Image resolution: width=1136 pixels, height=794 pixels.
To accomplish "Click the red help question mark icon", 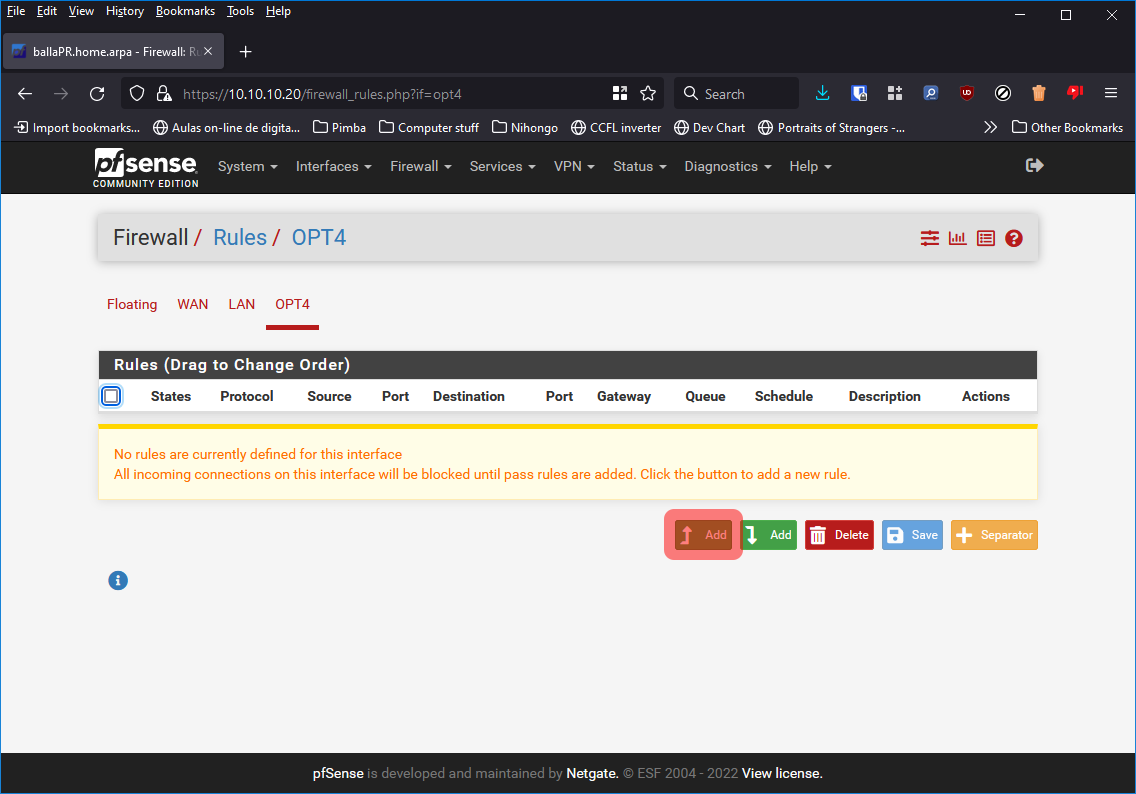I will (x=1014, y=238).
